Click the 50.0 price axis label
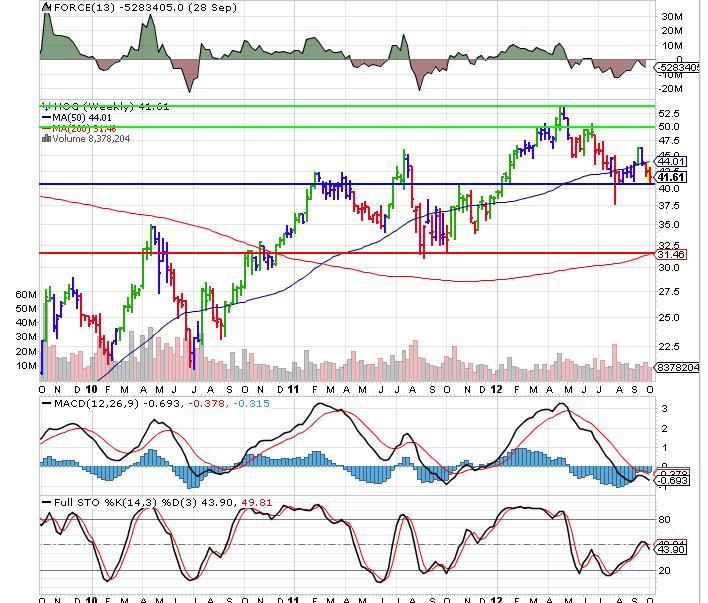708x603 pixels. pyautogui.click(x=669, y=127)
